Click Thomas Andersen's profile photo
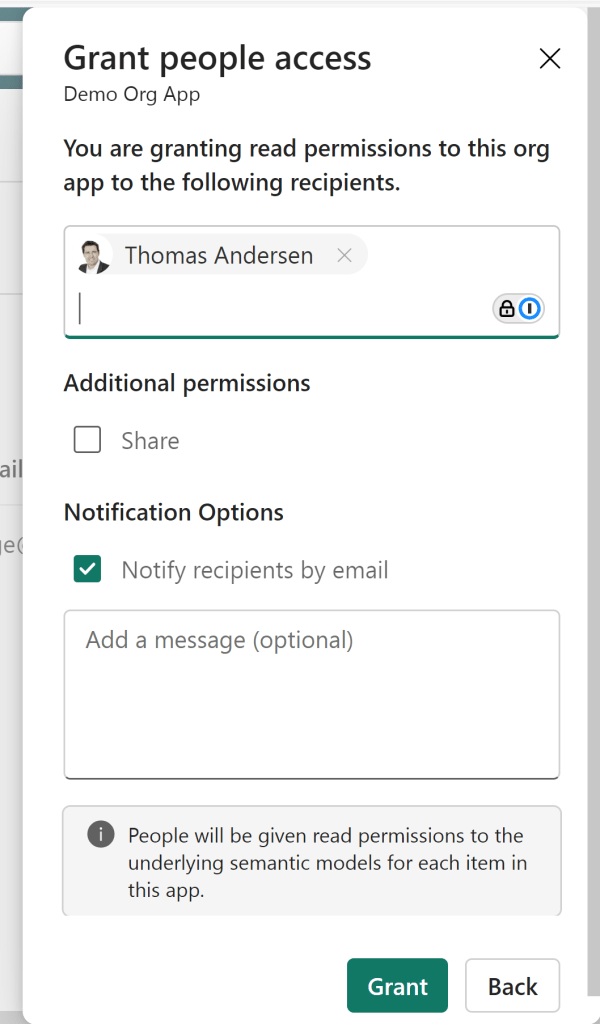600x1024 pixels. 94,256
